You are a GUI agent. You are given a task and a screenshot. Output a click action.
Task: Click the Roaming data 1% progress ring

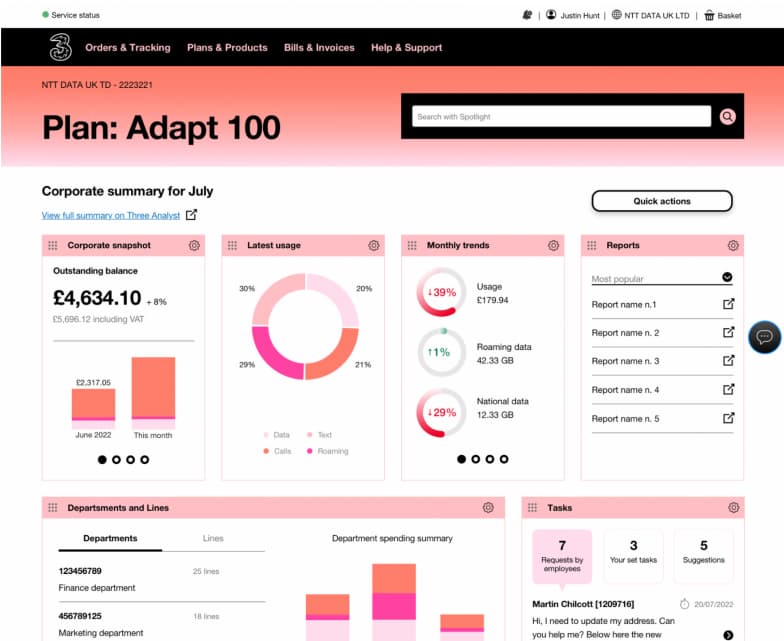(441, 352)
